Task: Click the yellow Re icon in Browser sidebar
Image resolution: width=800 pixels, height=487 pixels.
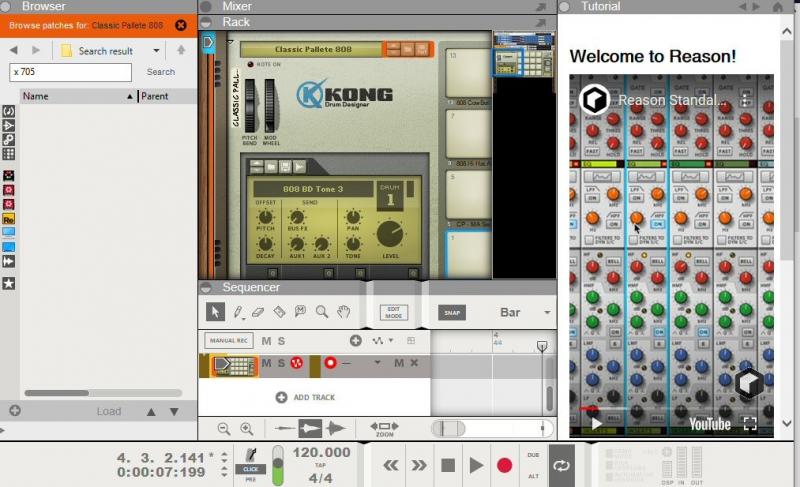Action: tap(9, 219)
